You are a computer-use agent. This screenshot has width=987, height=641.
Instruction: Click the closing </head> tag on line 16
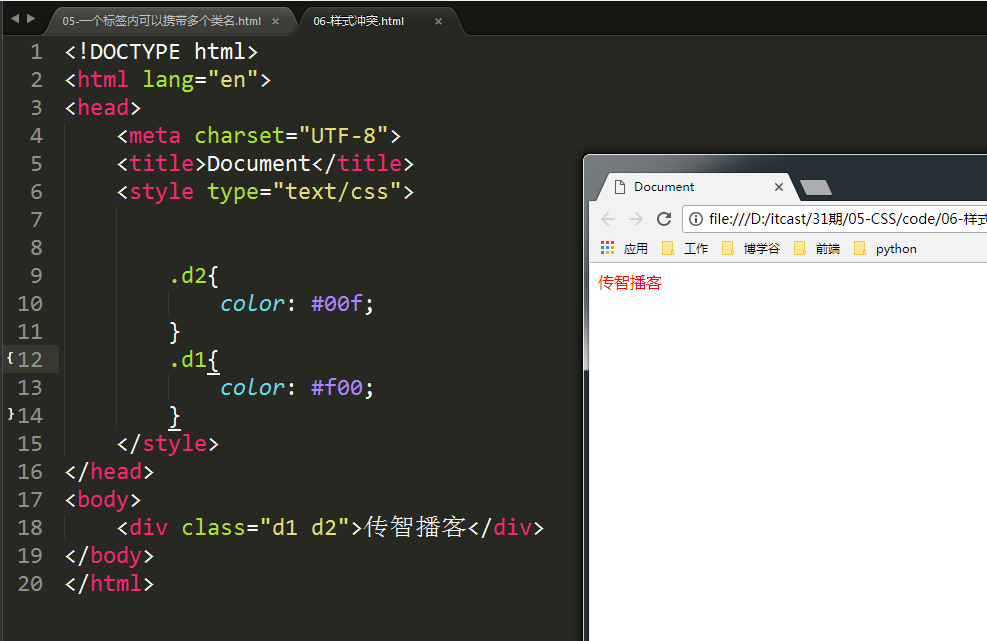109,472
